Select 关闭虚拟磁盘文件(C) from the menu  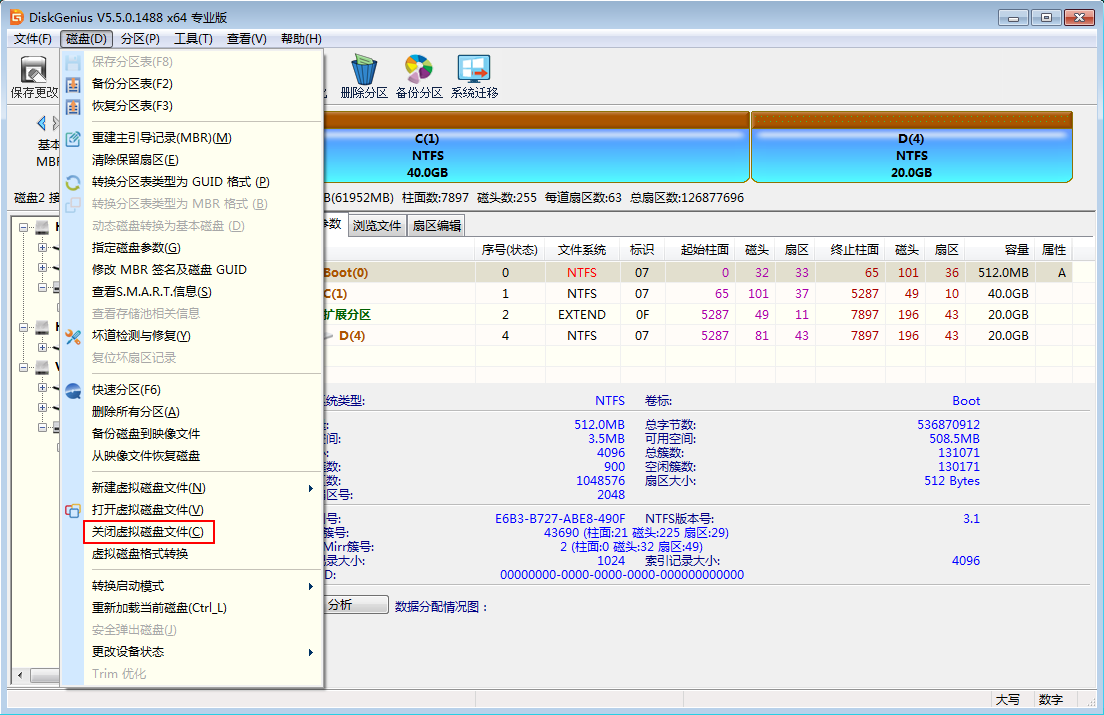(x=148, y=532)
